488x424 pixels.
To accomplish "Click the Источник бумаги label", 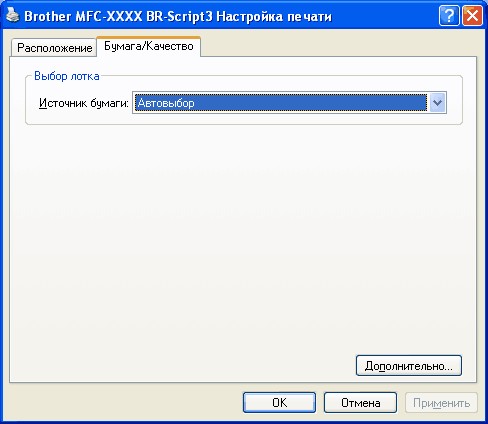I will [84, 103].
